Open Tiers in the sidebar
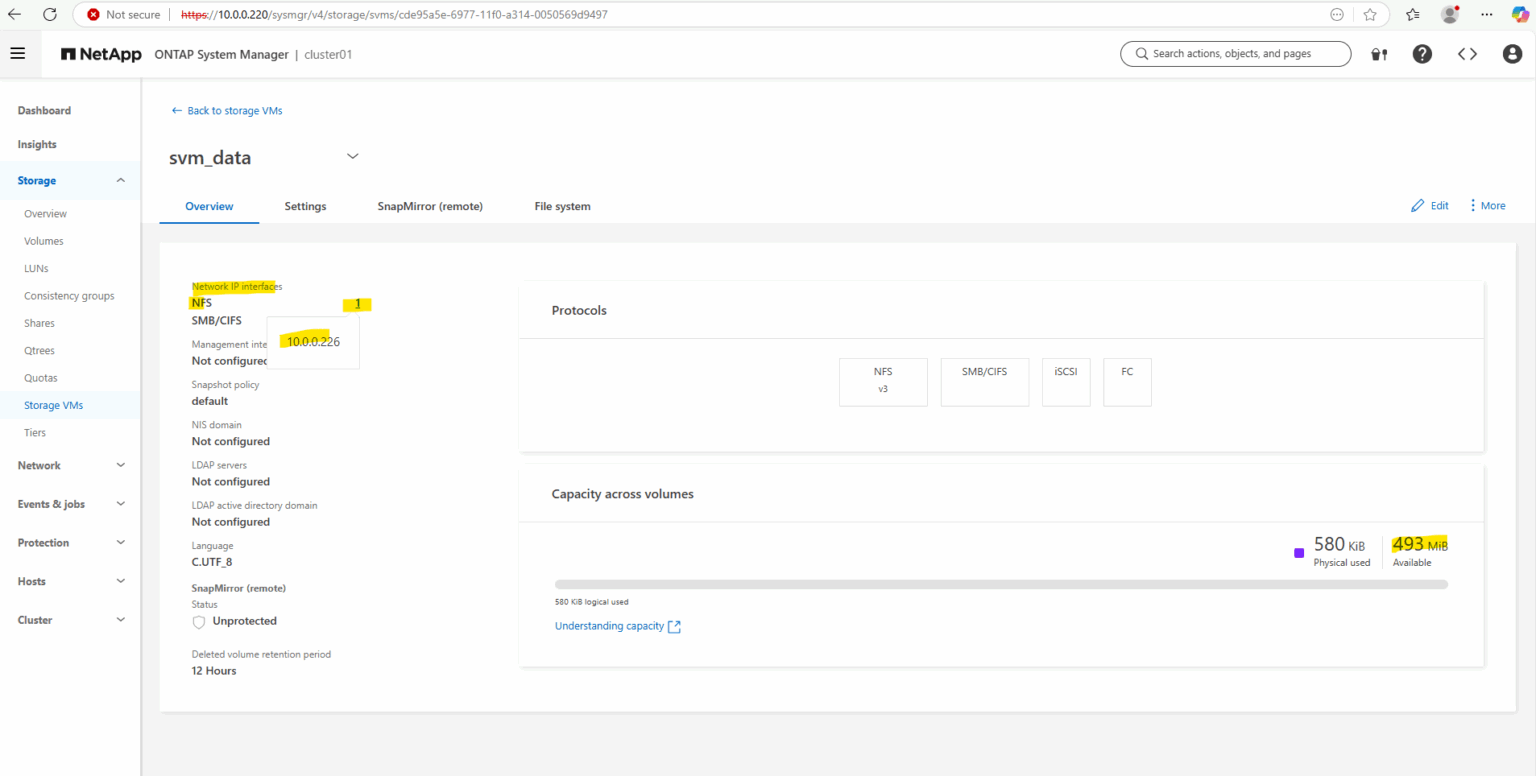Viewport: 1536px width, 776px height. point(35,433)
